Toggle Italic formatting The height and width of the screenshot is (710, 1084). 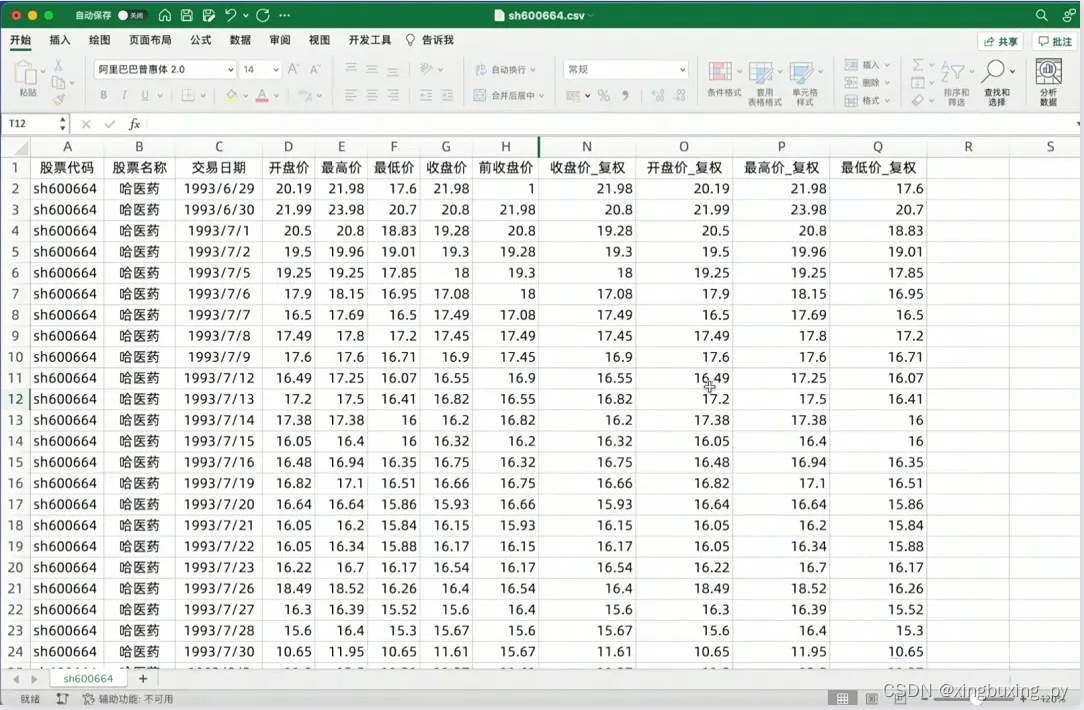[124, 95]
